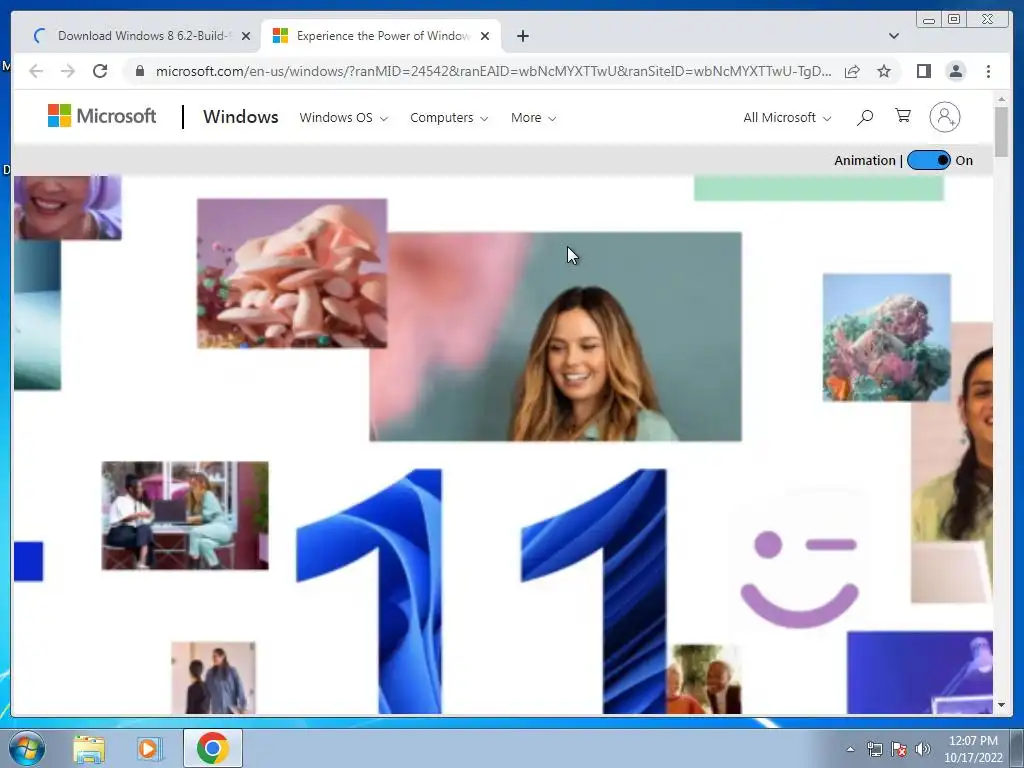Open tab search chevron

(893, 36)
